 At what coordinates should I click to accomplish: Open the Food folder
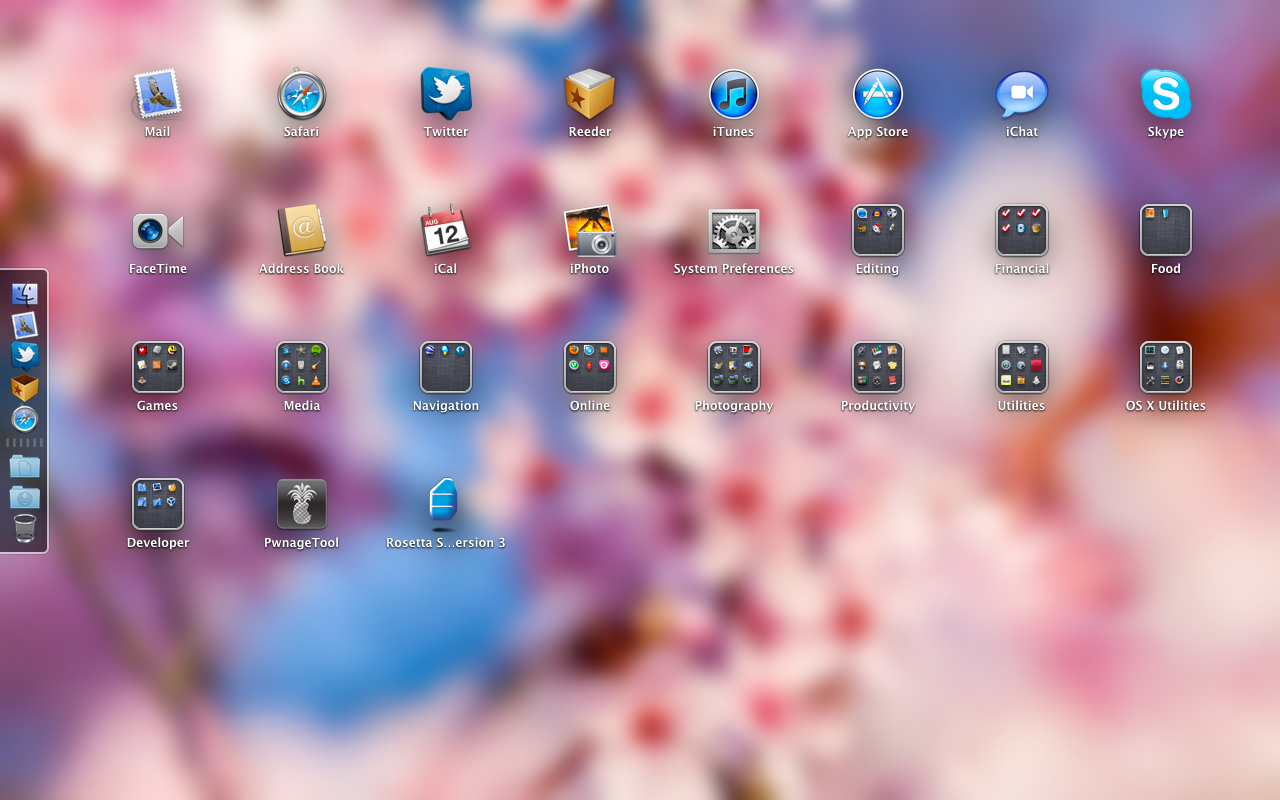click(x=1166, y=231)
